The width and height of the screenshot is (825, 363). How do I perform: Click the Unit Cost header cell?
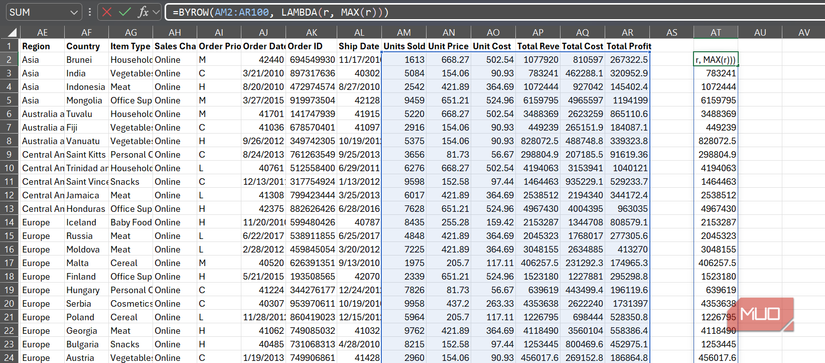tap(493, 46)
